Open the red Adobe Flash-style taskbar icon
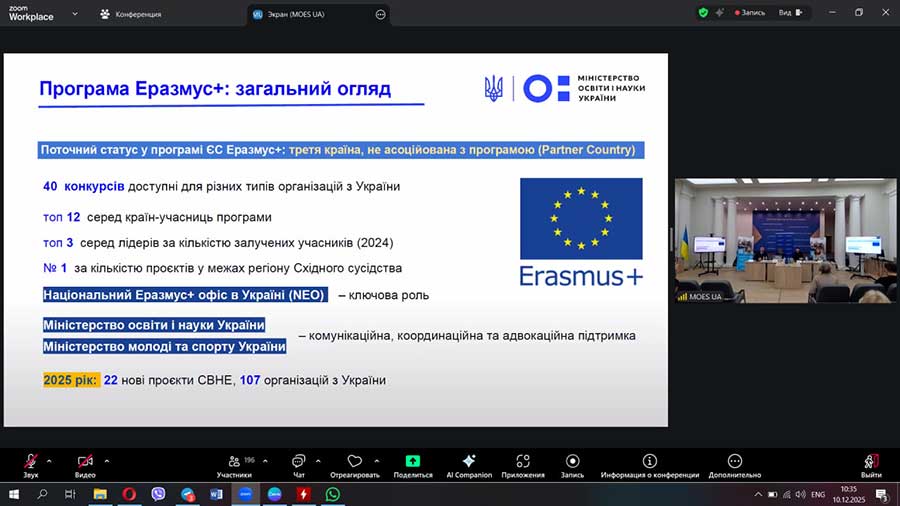Screen dimensions: 900x506 click(x=304, y=494)
